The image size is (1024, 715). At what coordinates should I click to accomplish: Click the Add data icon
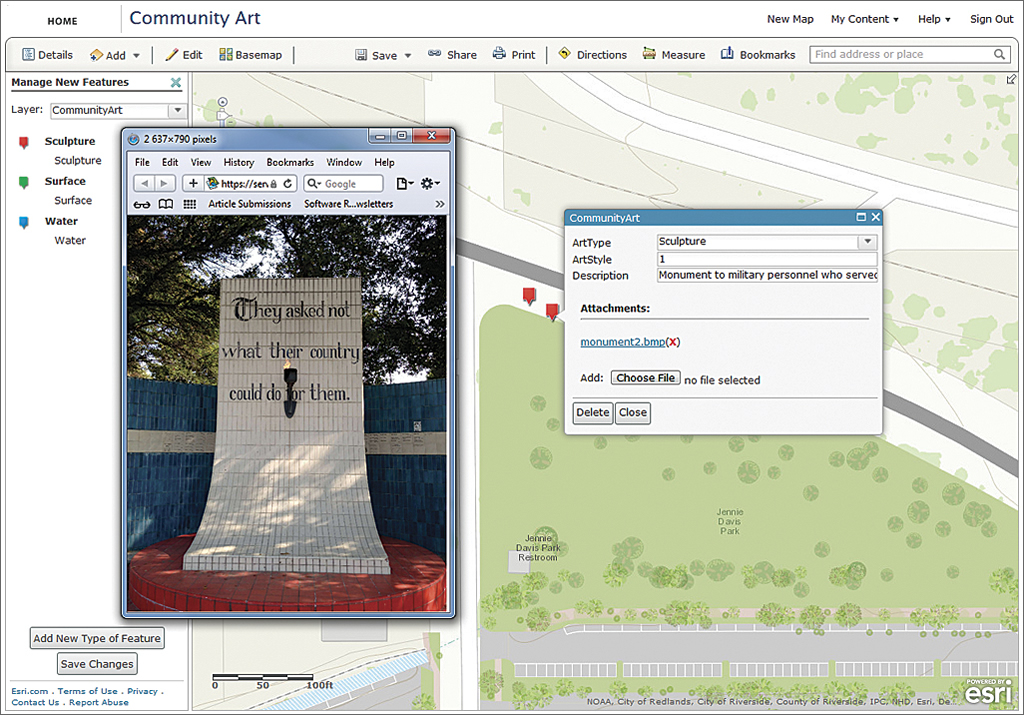point(96,55)
